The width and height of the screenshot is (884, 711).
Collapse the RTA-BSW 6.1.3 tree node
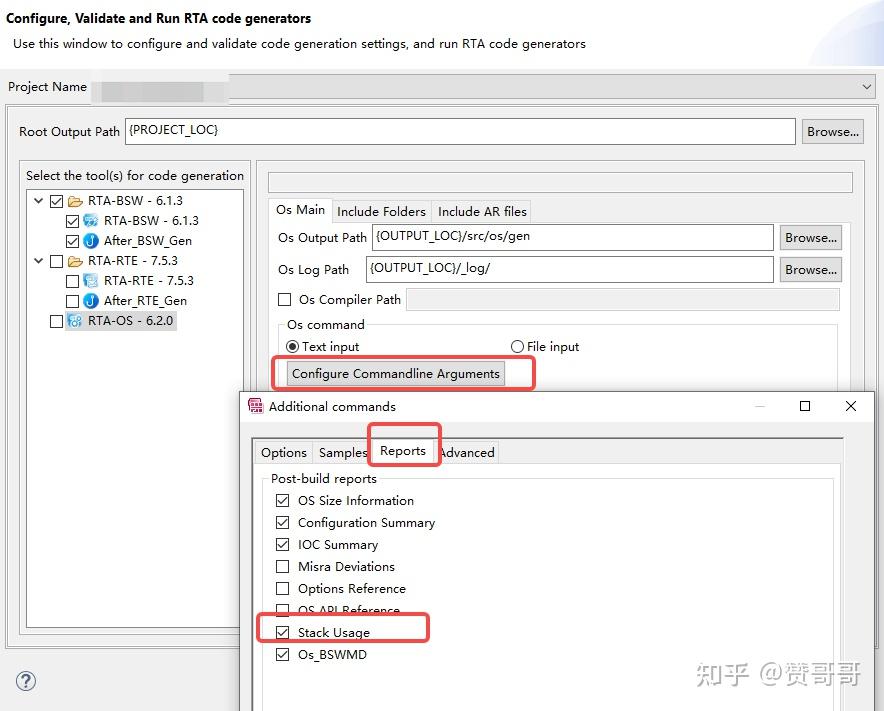coord(40,200)
